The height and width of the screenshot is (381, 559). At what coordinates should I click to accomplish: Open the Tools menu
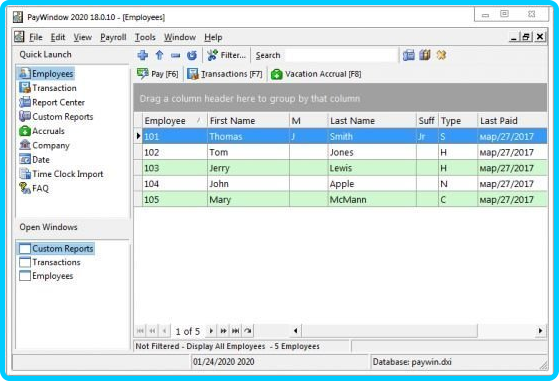(x=145, y=37)
